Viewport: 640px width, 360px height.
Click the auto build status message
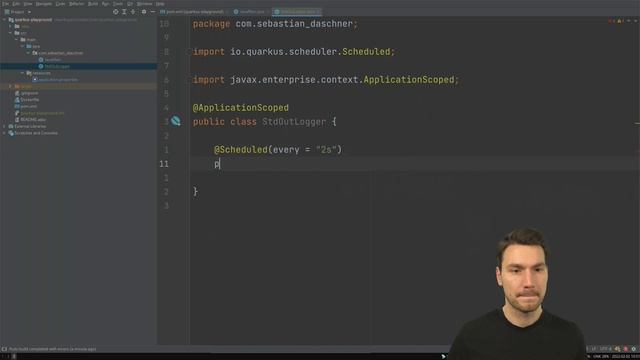pos(53,349)
